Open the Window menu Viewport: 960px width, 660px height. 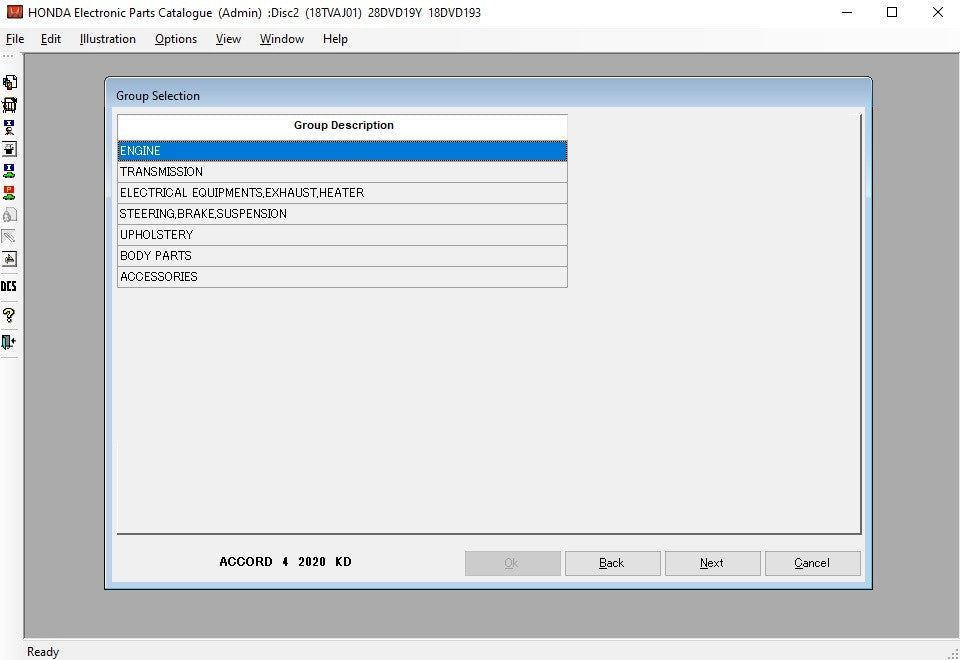point(282,39)
